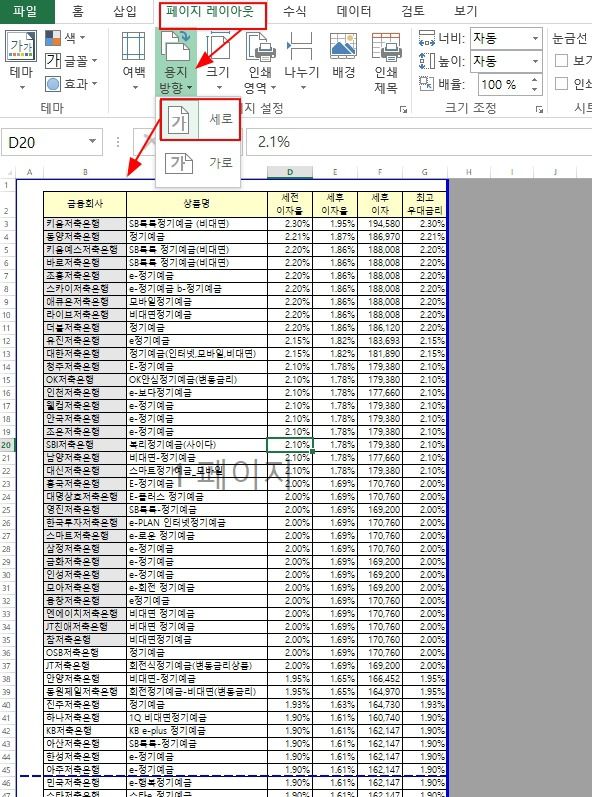The height and width of the screenshot is (797, 592).
Task: Click the OK안심정기예금(변동금리) cell
Action: pyautogui.click(x=197, y=380)
